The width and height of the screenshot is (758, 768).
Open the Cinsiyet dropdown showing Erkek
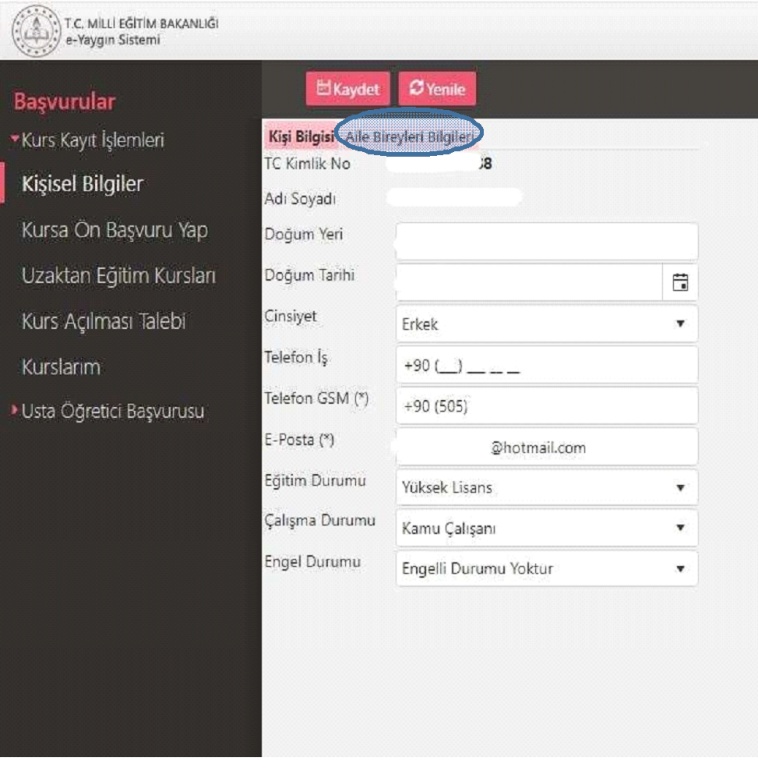point(546,324)
